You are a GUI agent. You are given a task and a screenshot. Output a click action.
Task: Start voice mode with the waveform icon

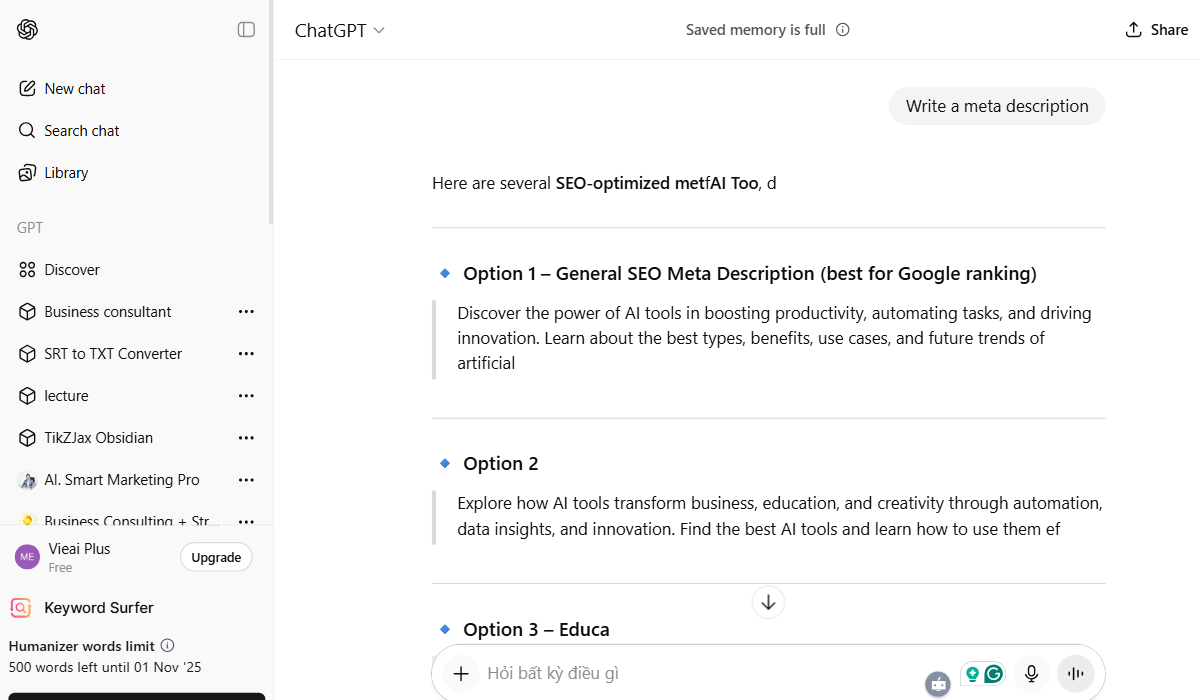(x=1075, y=673)
